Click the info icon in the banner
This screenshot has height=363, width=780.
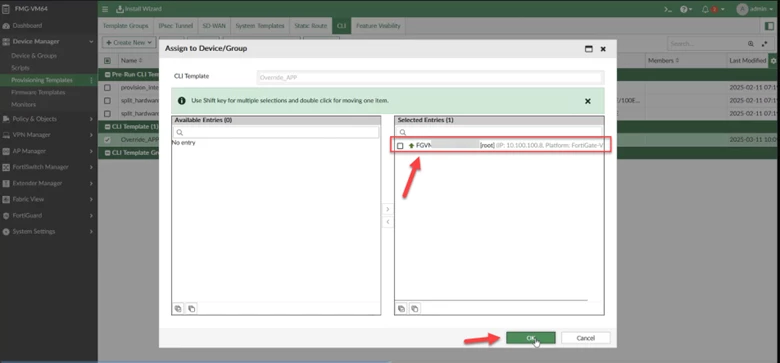pos(182,100)
